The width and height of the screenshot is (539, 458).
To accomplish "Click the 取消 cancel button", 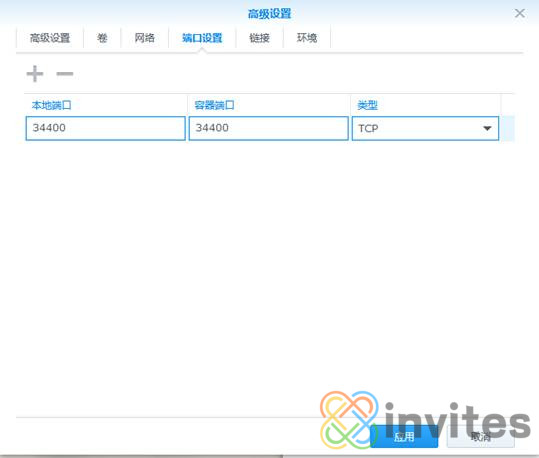I will pyautogui.click(x=481, y=437).
